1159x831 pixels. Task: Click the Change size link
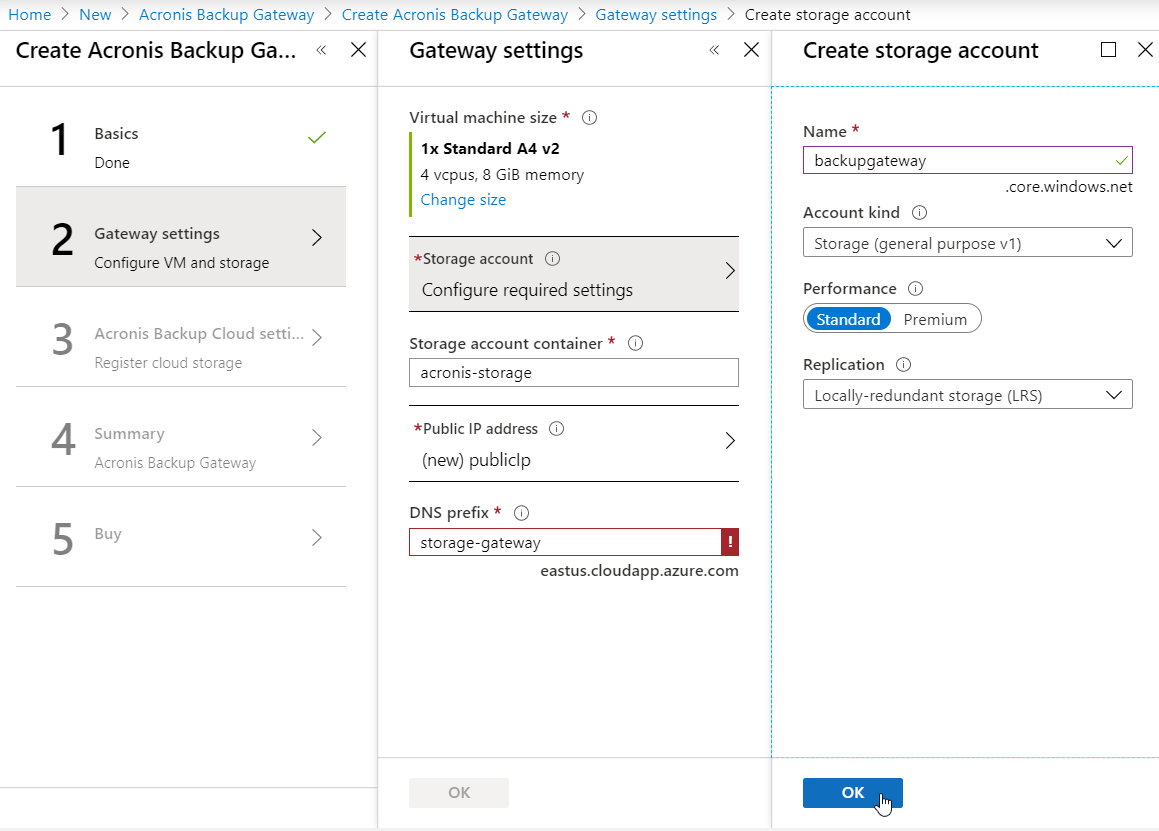coord(463,200)
